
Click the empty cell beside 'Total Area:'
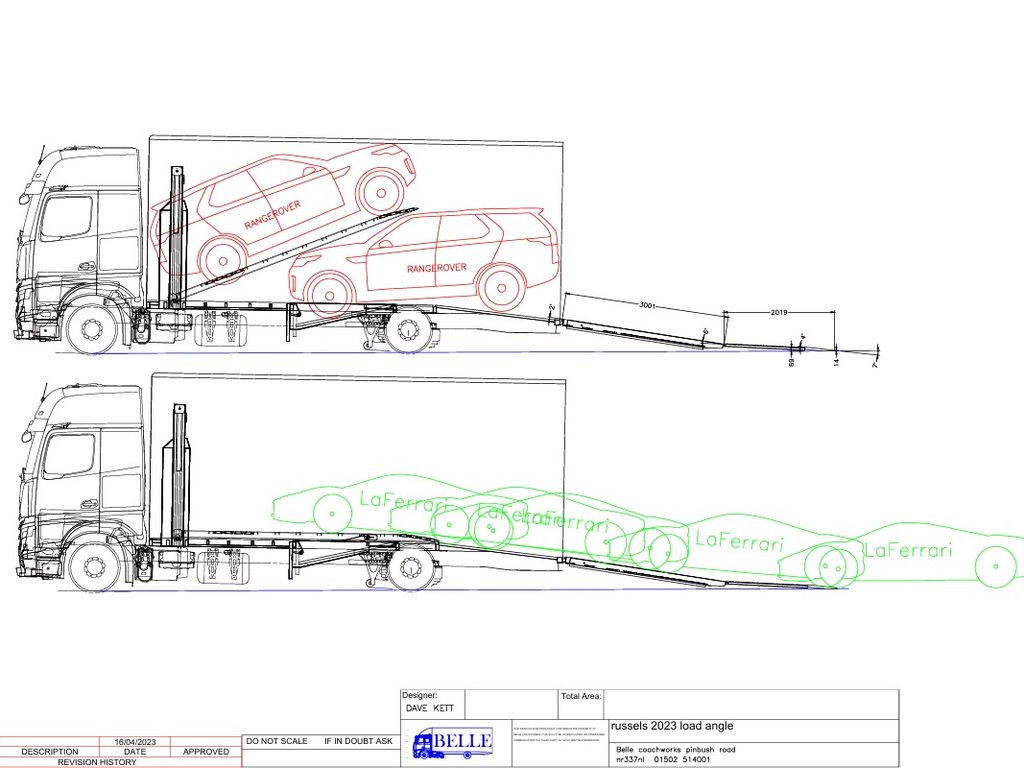click(x=751, y=704)
